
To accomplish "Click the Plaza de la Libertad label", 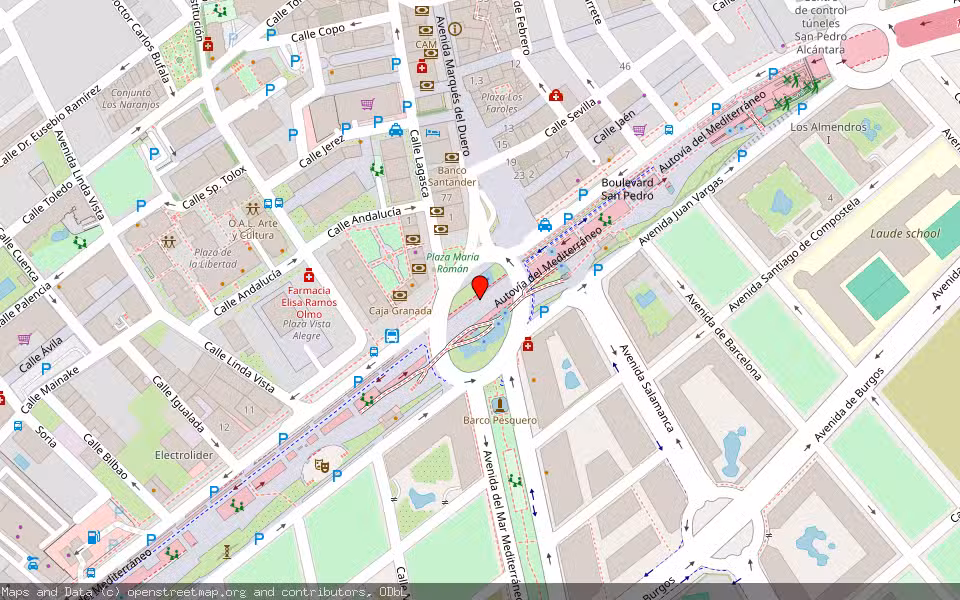I will point(213,258).
